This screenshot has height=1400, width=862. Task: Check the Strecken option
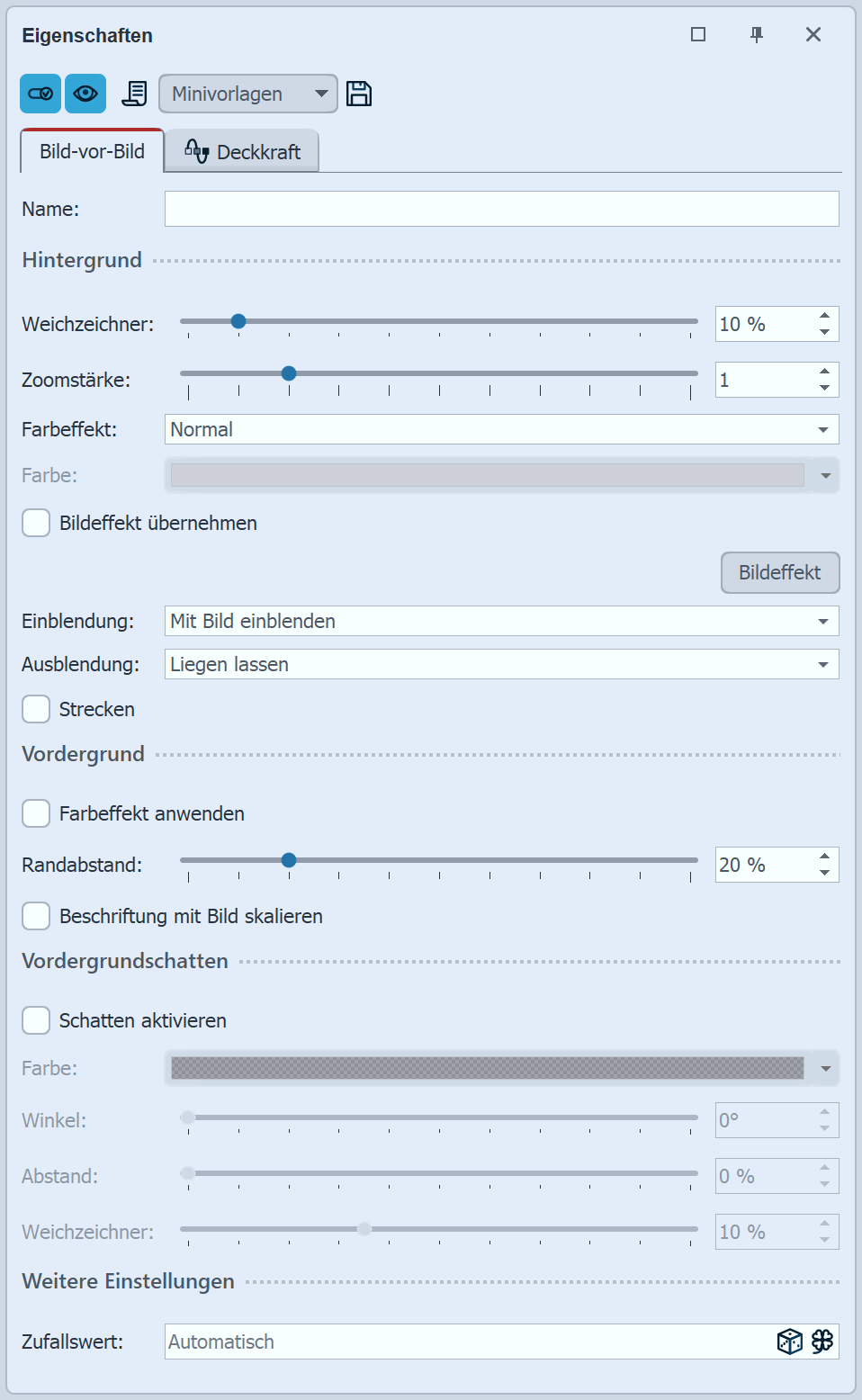point(36,709)
